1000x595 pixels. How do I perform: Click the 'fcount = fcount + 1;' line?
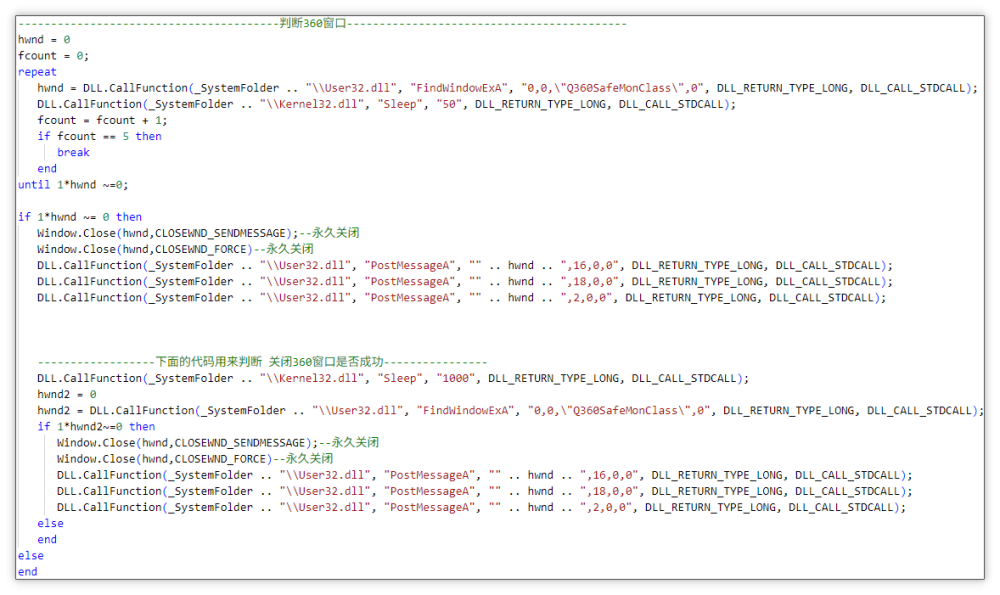(102, 120)
